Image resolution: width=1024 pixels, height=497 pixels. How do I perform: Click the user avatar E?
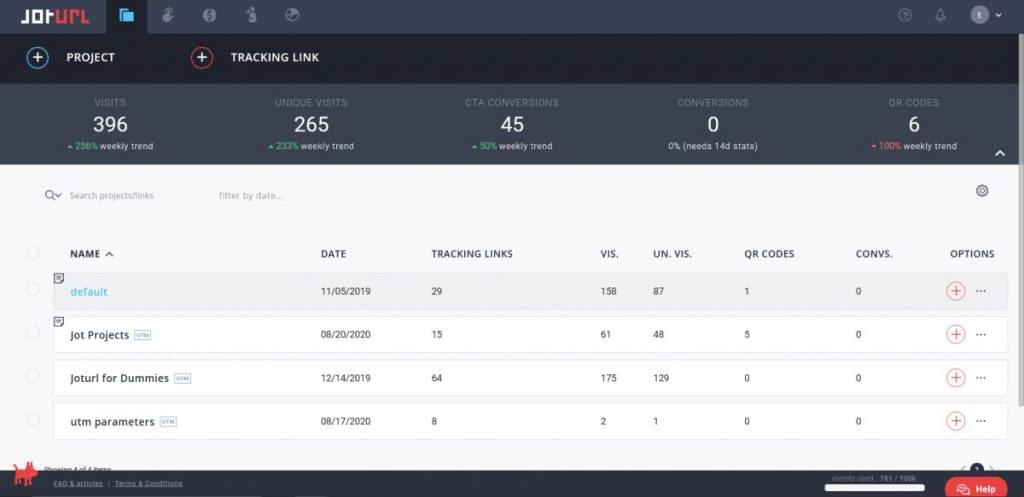[979, 15]
